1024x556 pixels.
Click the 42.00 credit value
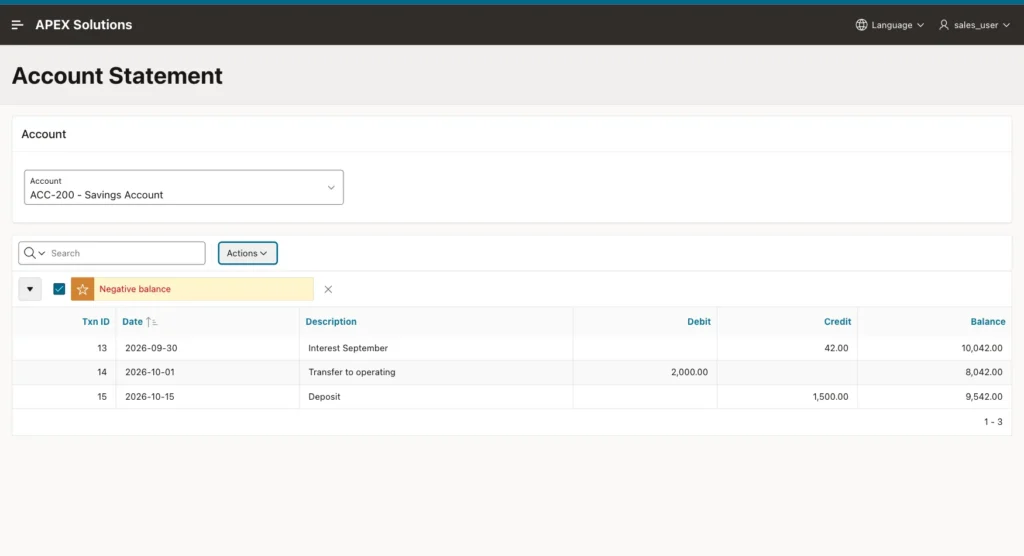pyautogui.click(x=836, y=348)
